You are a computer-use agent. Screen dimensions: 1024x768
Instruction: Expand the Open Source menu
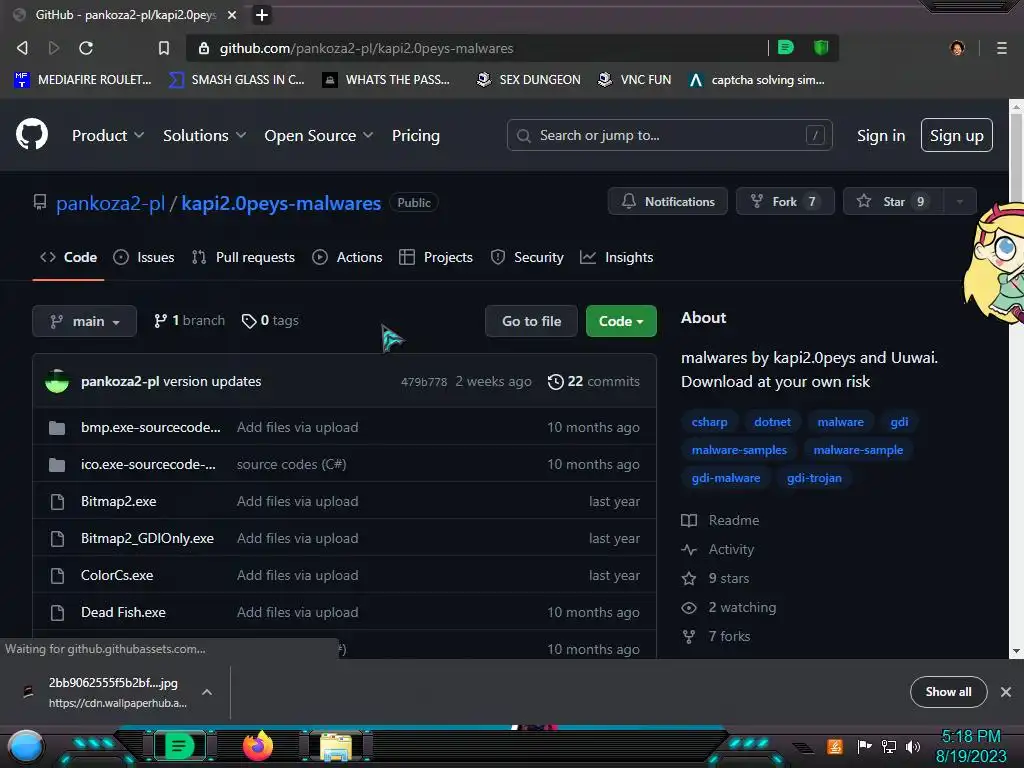click(x=319, y=135)
